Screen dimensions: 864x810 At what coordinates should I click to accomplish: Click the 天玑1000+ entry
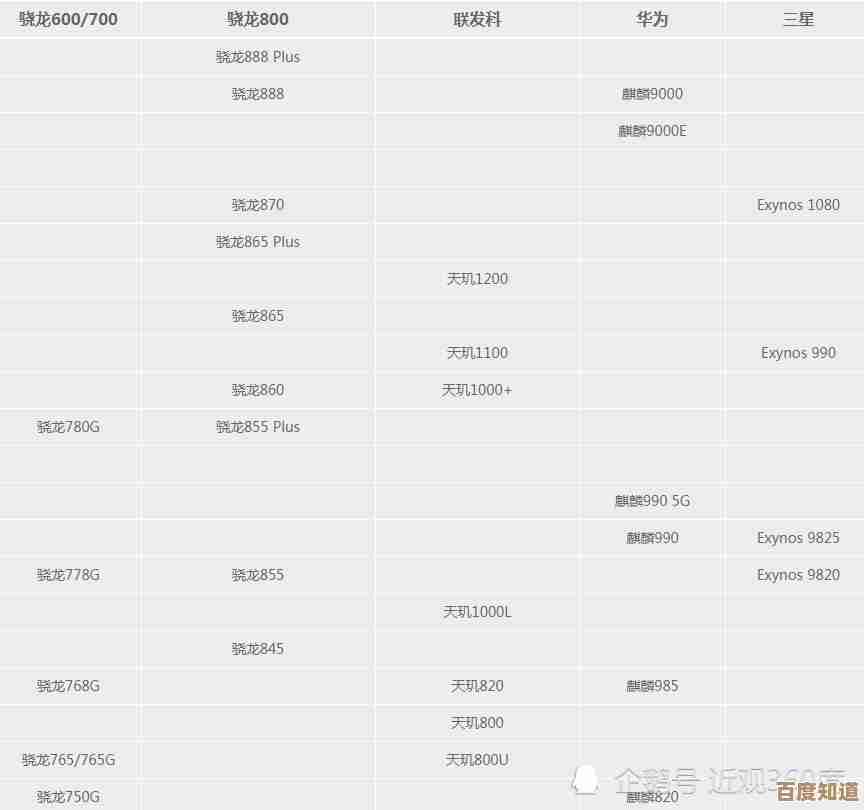coord(477,390)
